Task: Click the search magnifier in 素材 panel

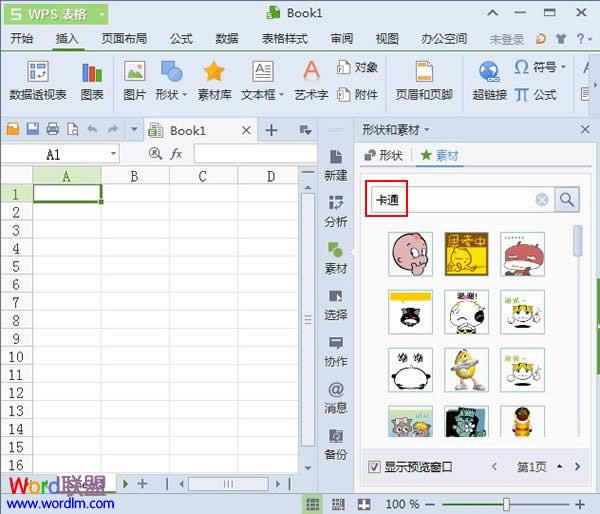Action: 567,200
